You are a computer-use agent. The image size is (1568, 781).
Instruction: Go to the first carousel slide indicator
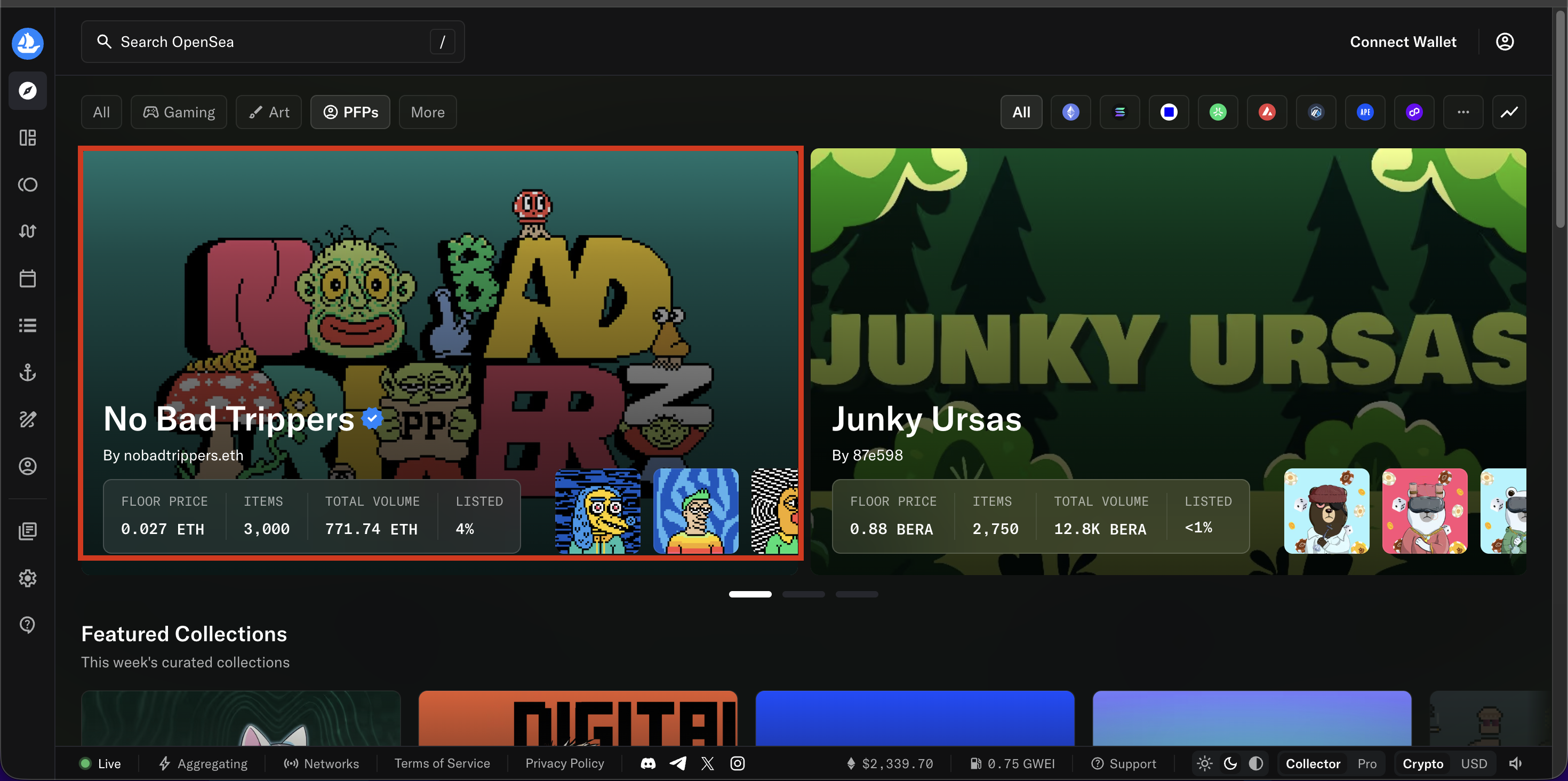coord(750,594)
